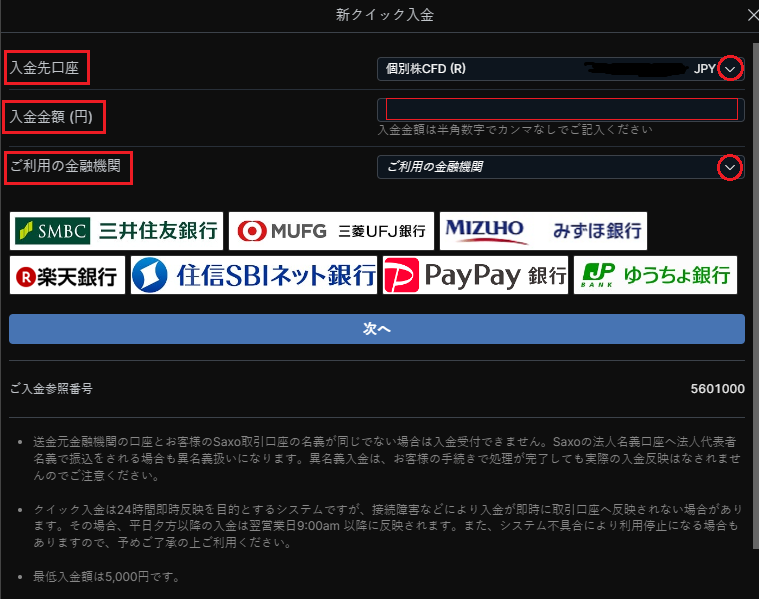
Task: Select the 楽天銀行 logo
Action: [67, 276]
